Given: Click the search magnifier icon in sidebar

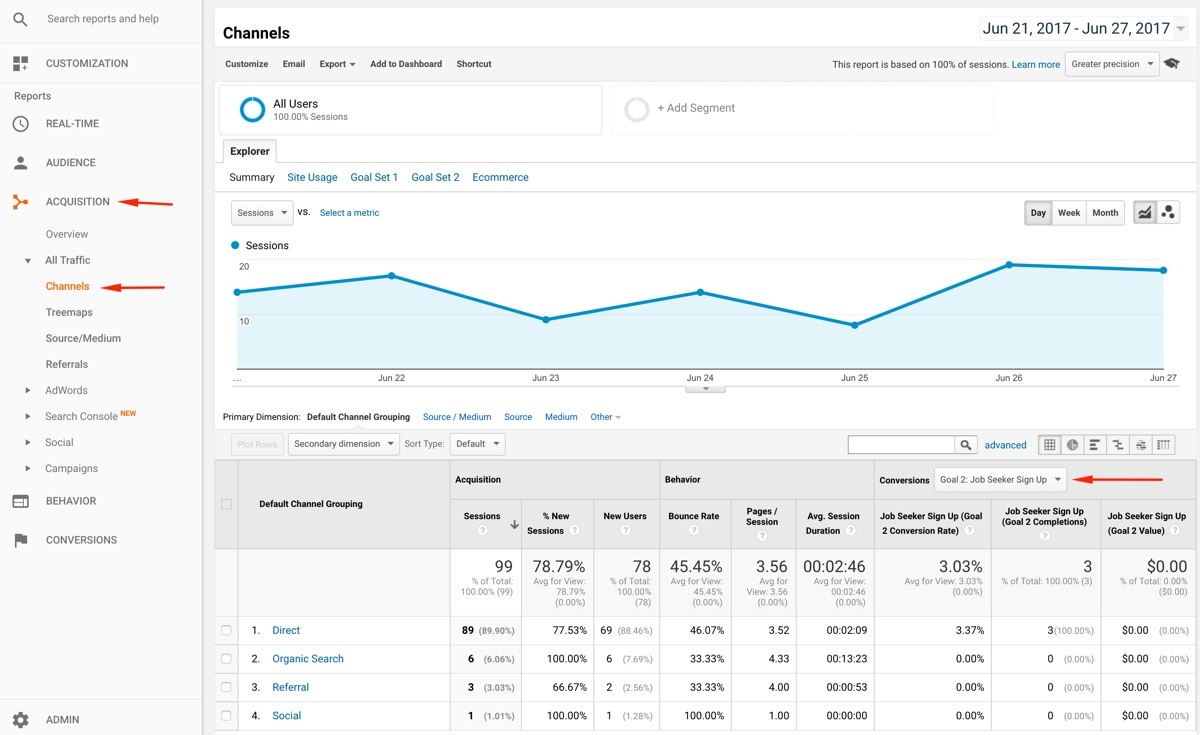Looking at the screenshot, I should coord(20,19).
